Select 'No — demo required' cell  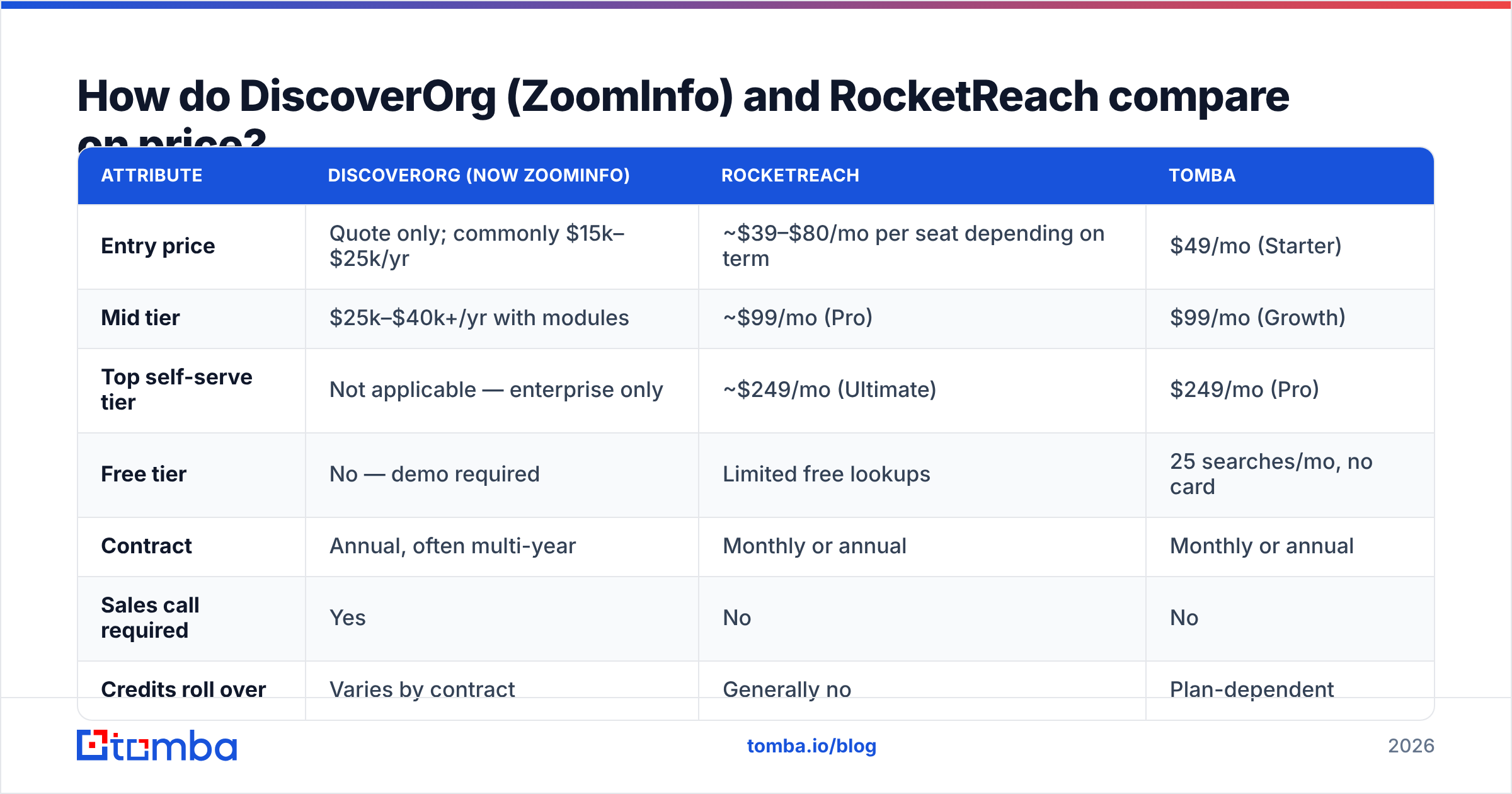[502, 475]
